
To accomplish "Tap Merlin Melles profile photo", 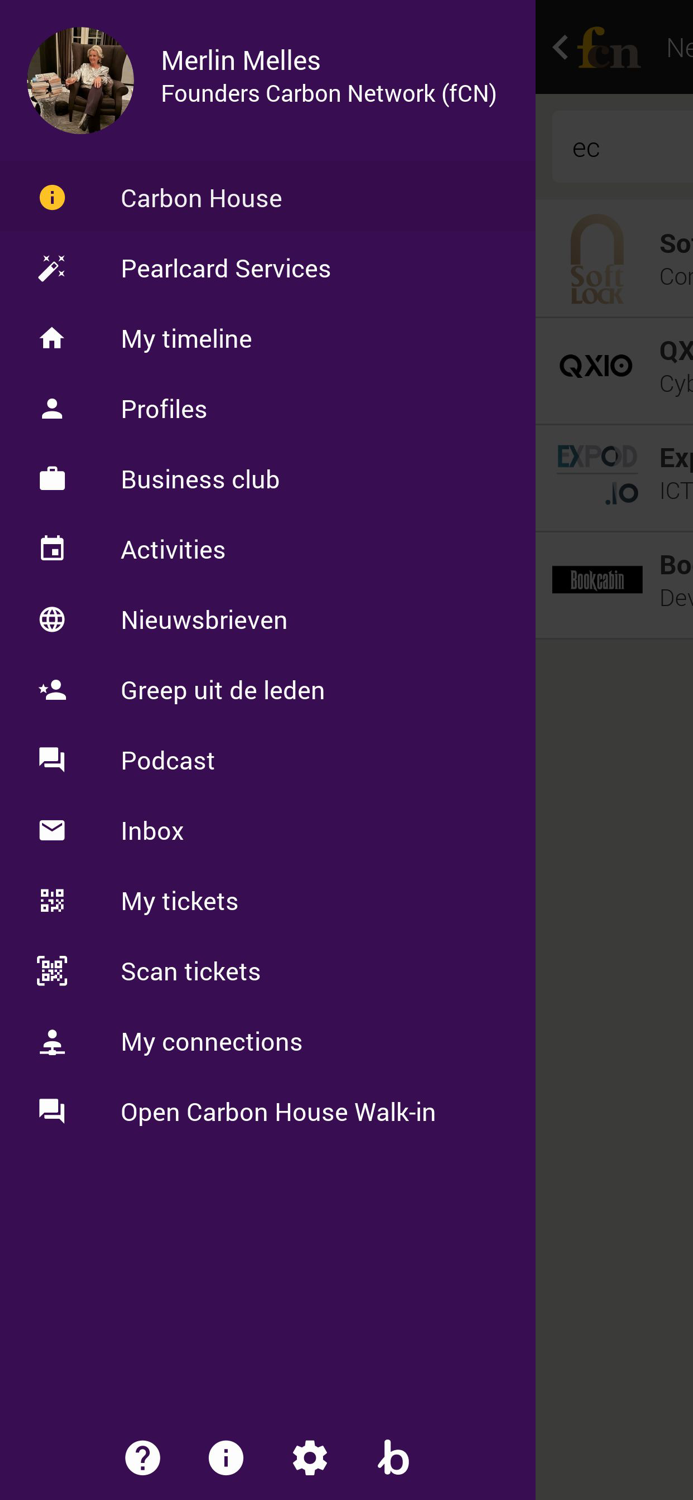I will tap(81, 81).
